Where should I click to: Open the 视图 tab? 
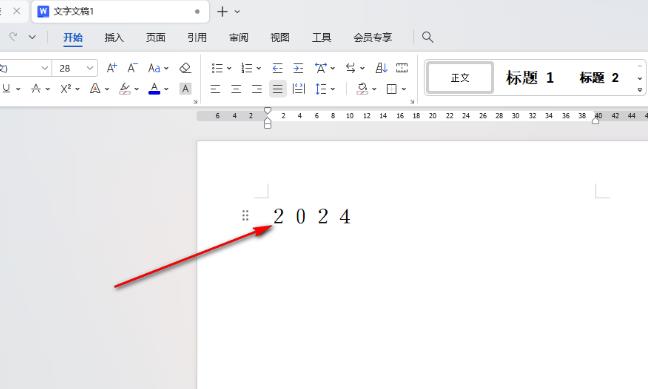[280, 38]
